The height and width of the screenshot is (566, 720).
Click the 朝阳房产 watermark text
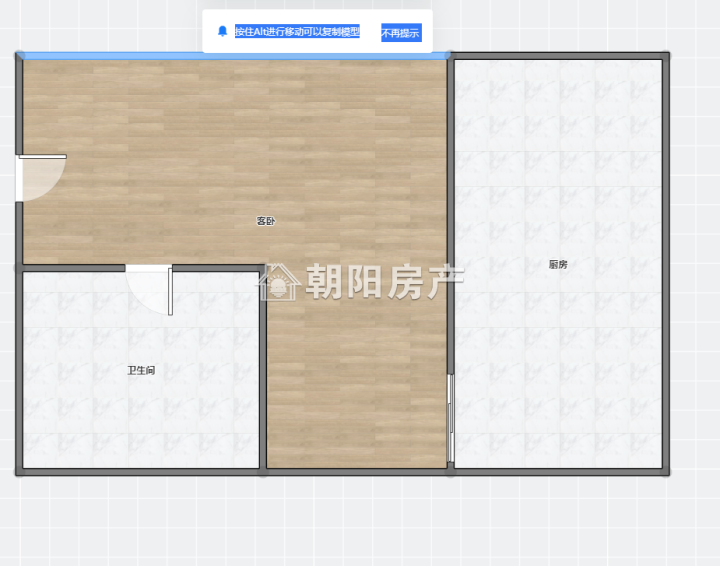384,283
